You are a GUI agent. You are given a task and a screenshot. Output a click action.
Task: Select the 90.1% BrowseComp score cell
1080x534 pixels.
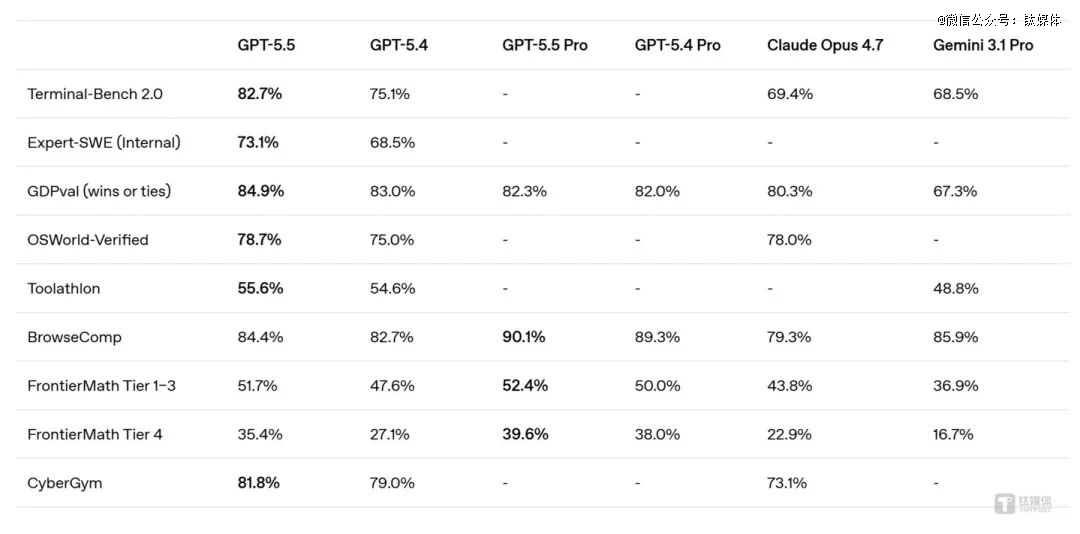(x=524, y=337)
